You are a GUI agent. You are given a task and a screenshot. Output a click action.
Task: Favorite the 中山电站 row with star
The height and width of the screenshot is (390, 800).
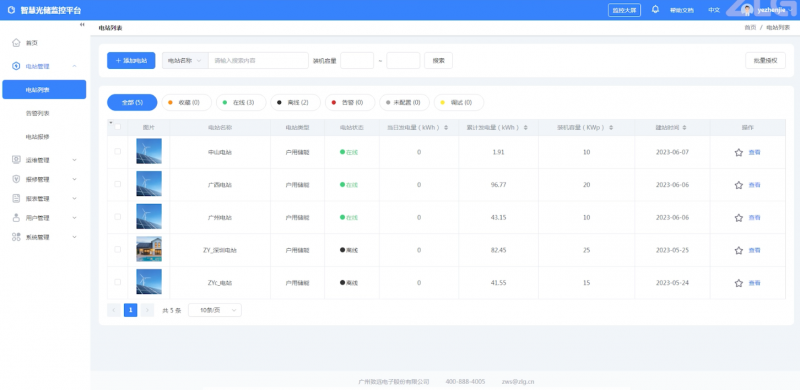click(738, 152)
